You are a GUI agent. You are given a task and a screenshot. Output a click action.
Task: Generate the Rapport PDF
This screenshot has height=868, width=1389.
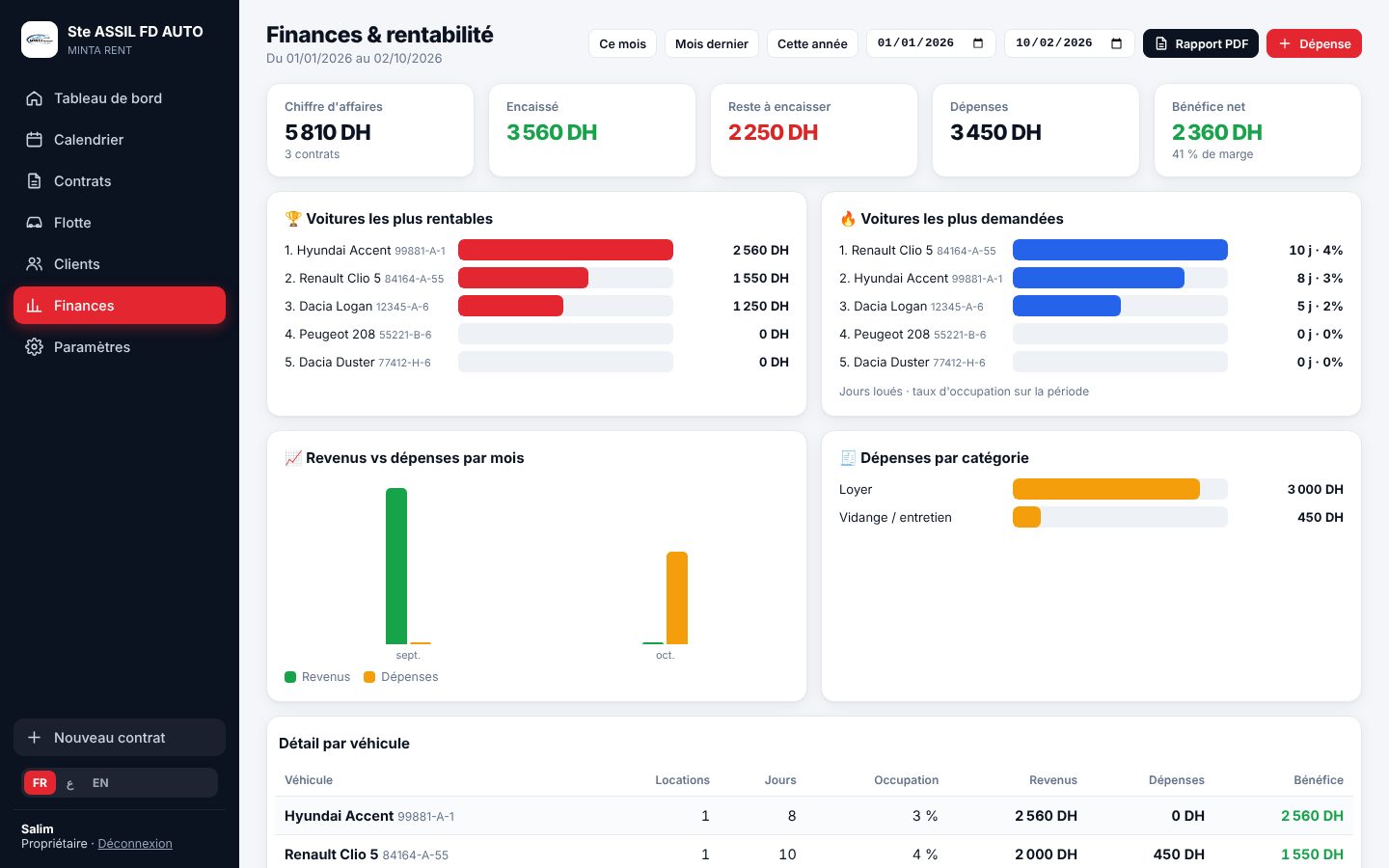(1201, 43)
